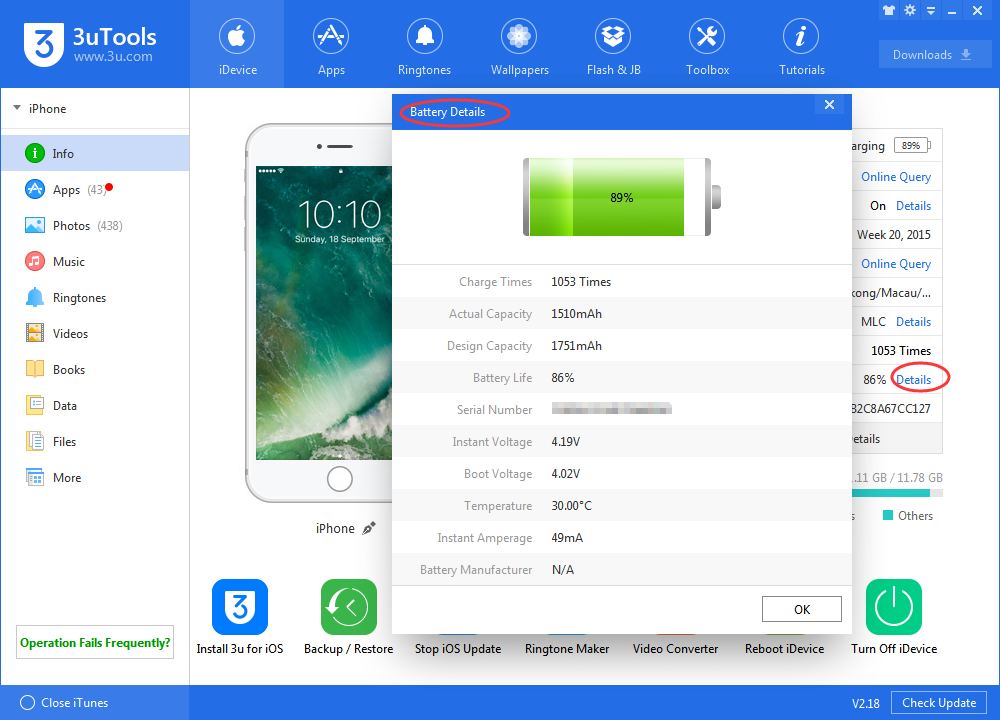Image resolution: width=1000 pixels, height=720 pixels.
Task: Open Details link next to On
Action: pos(913,206)
